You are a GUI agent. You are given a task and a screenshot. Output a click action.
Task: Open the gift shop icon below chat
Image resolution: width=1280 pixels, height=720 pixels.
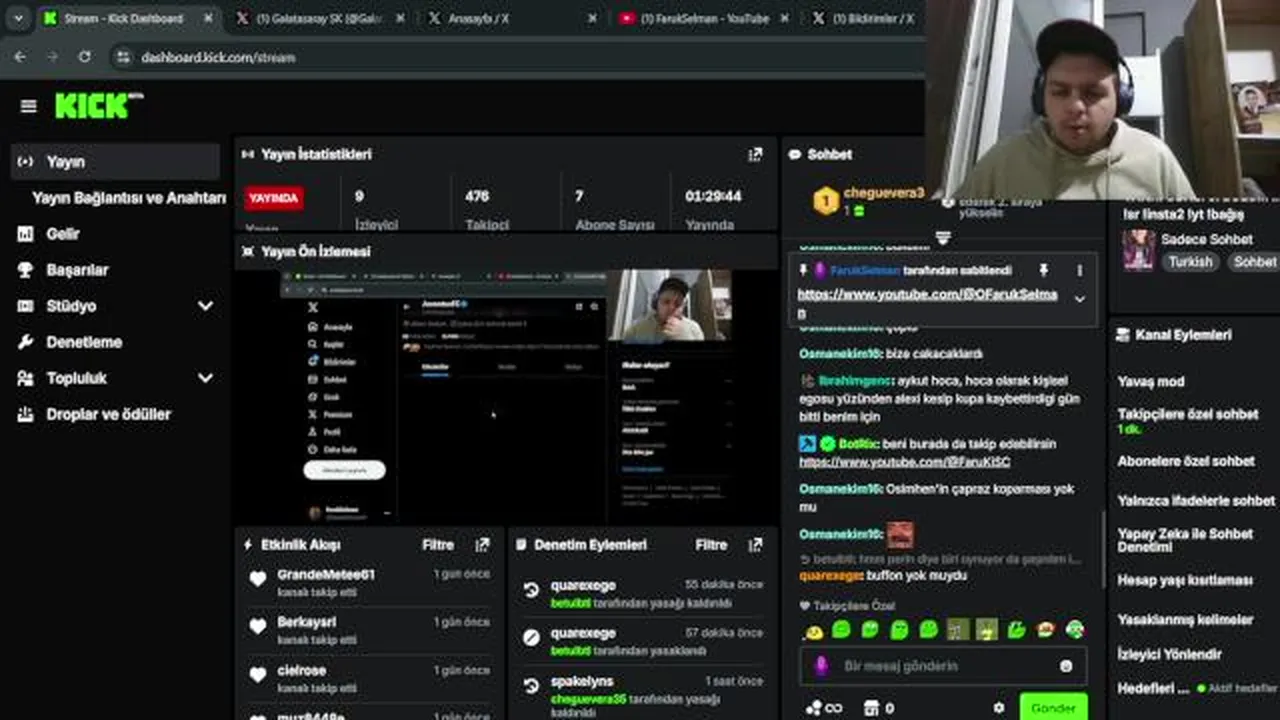click(x=871, y=708)
